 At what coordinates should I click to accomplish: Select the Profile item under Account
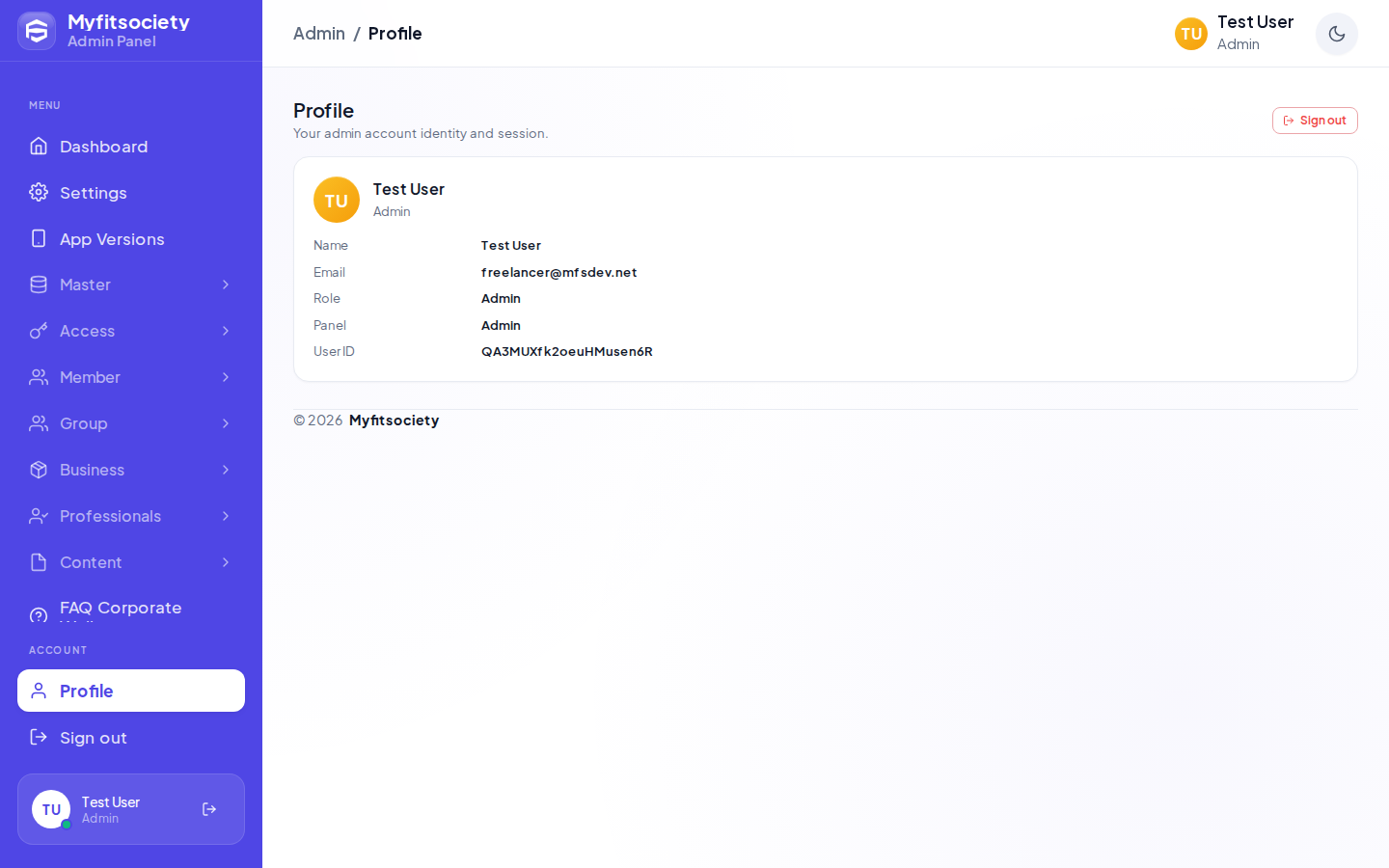(131, 691)
